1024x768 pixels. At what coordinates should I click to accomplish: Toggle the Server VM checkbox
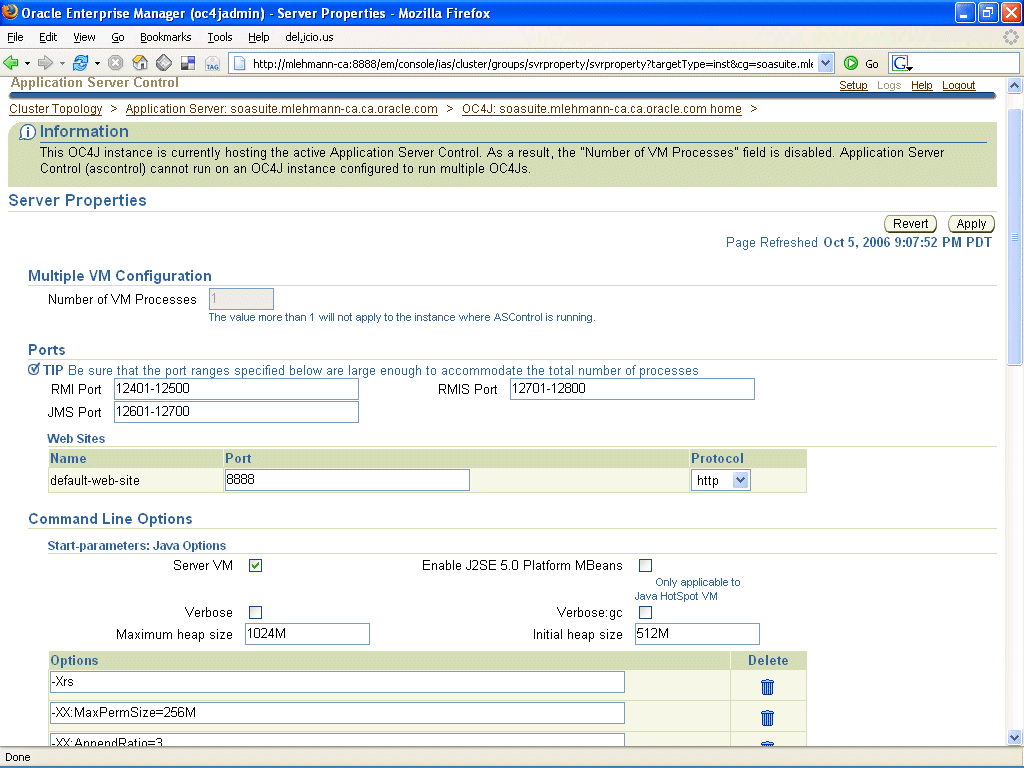click(255, 566)
